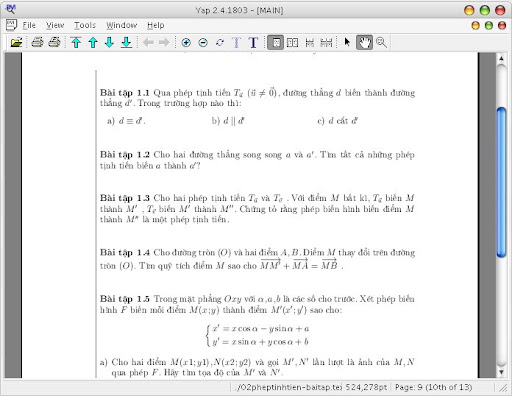Click the first printer icon

37,43
